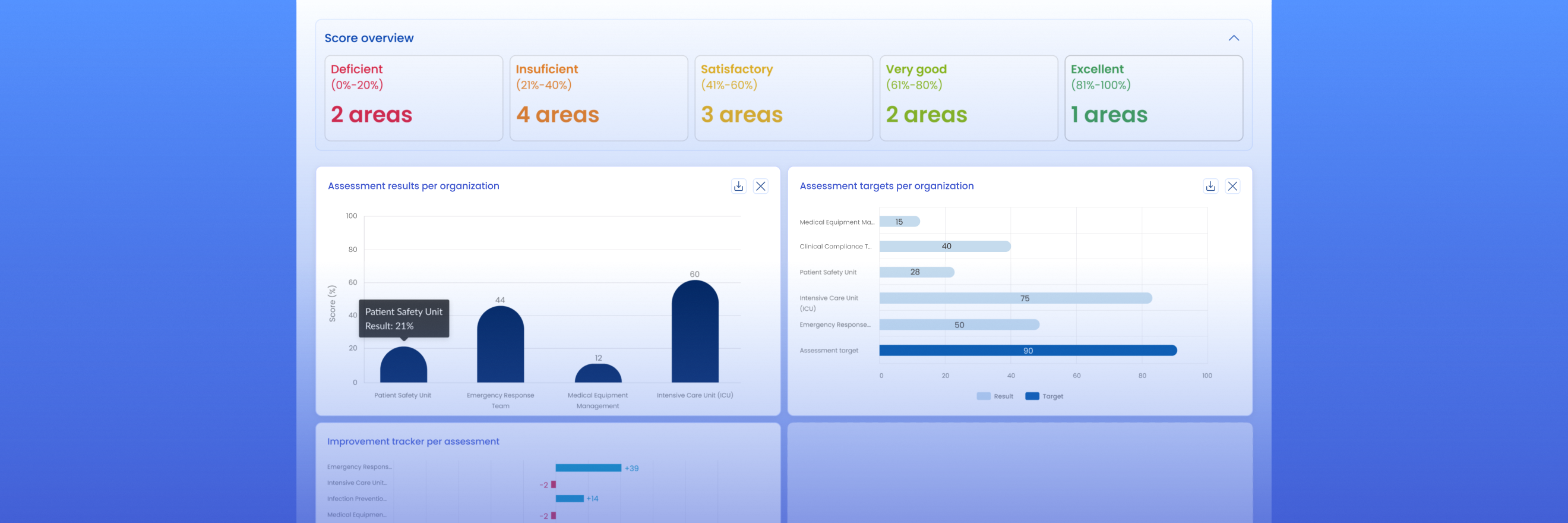Click the Emergency Response +39 improvement bar
Screen dimensions: 1568x523
pos(588,468)
